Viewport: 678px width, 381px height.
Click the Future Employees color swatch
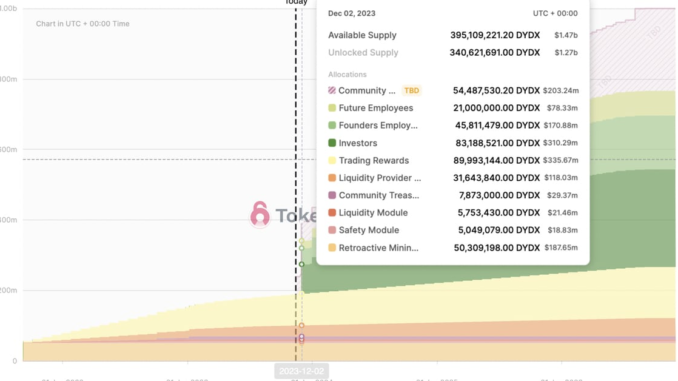(332, 108)
